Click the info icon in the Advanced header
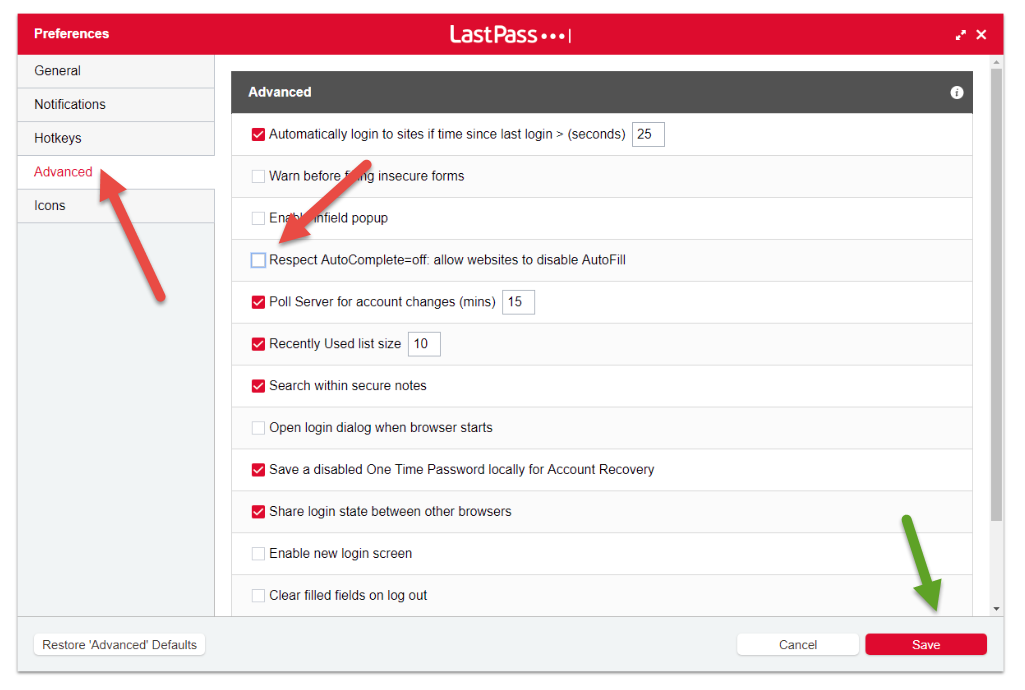1025x690 pixels. (956, 92)
